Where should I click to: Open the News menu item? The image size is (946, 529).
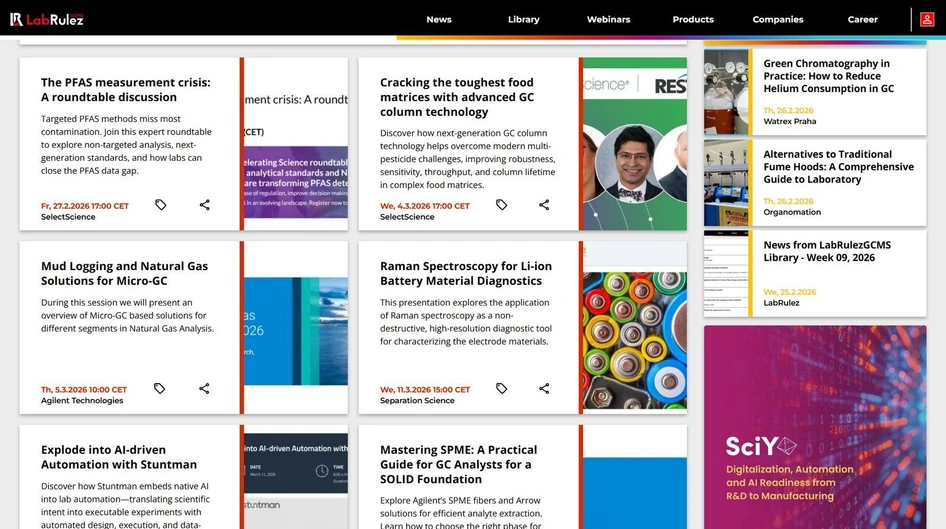438,19
